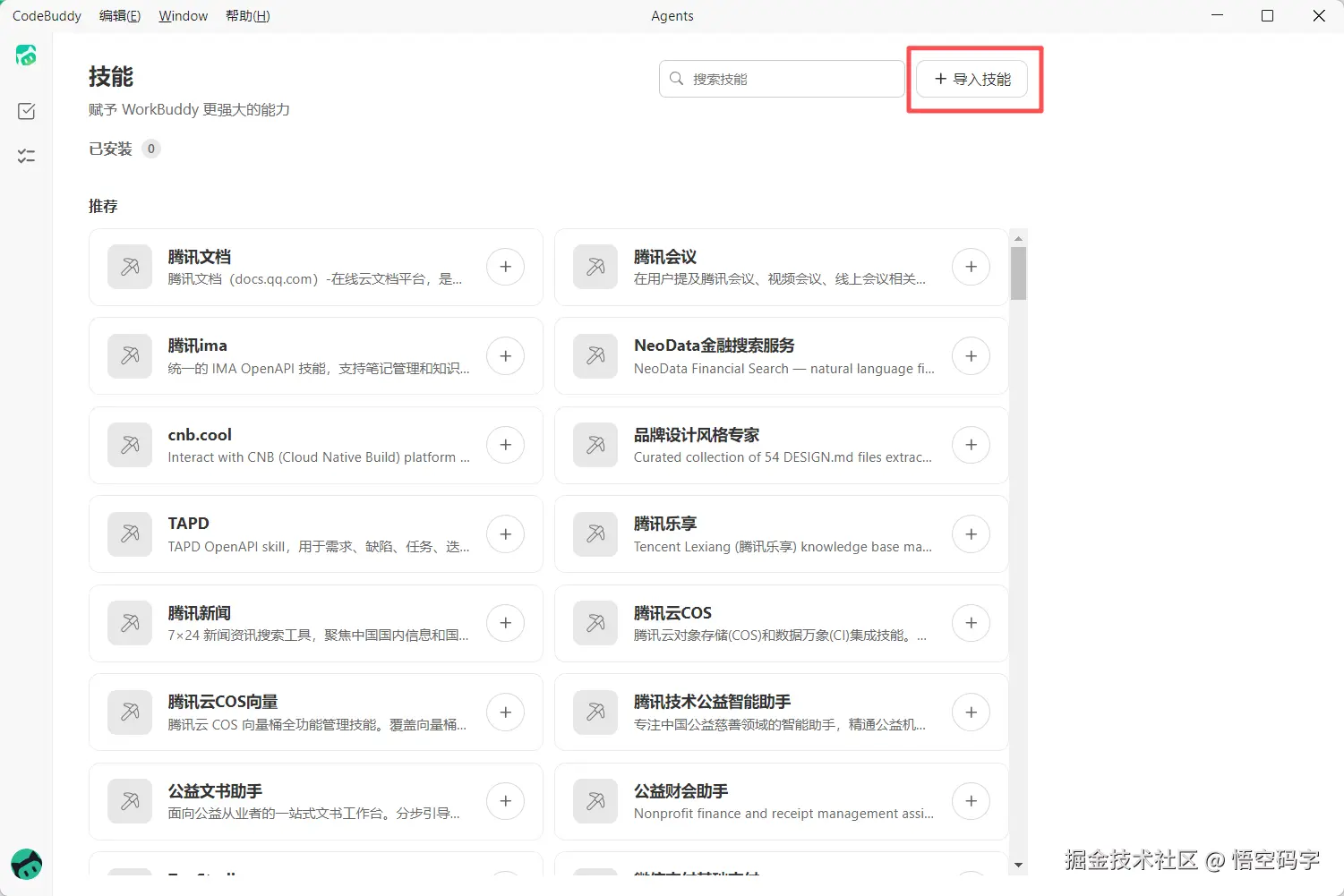Image resolution: width=1344 pixels, height=896 pixels.
Task: Add the 腾讯新闻 skill with its plus button
Action: (506, 623)
